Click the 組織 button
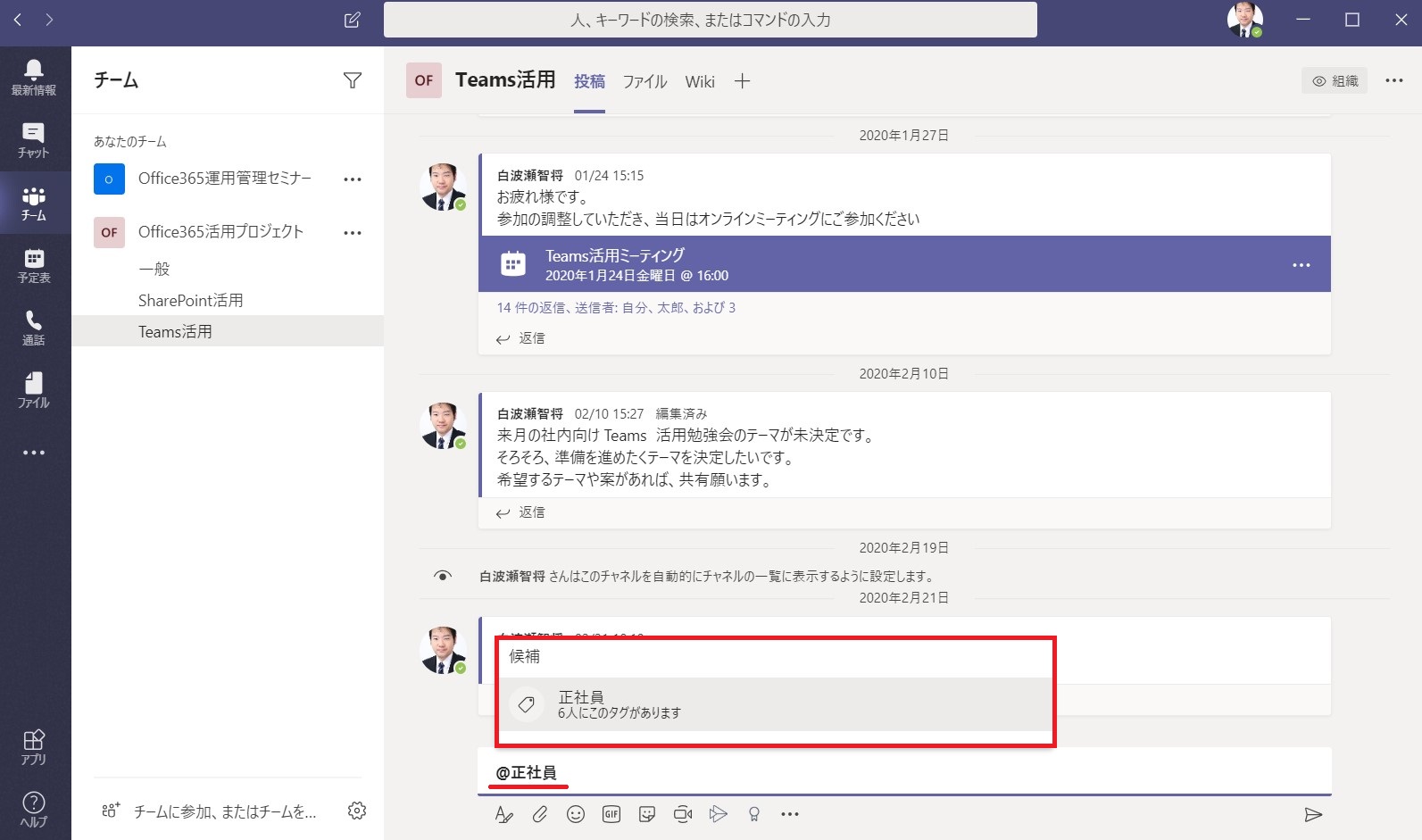 pos(1335,81)
